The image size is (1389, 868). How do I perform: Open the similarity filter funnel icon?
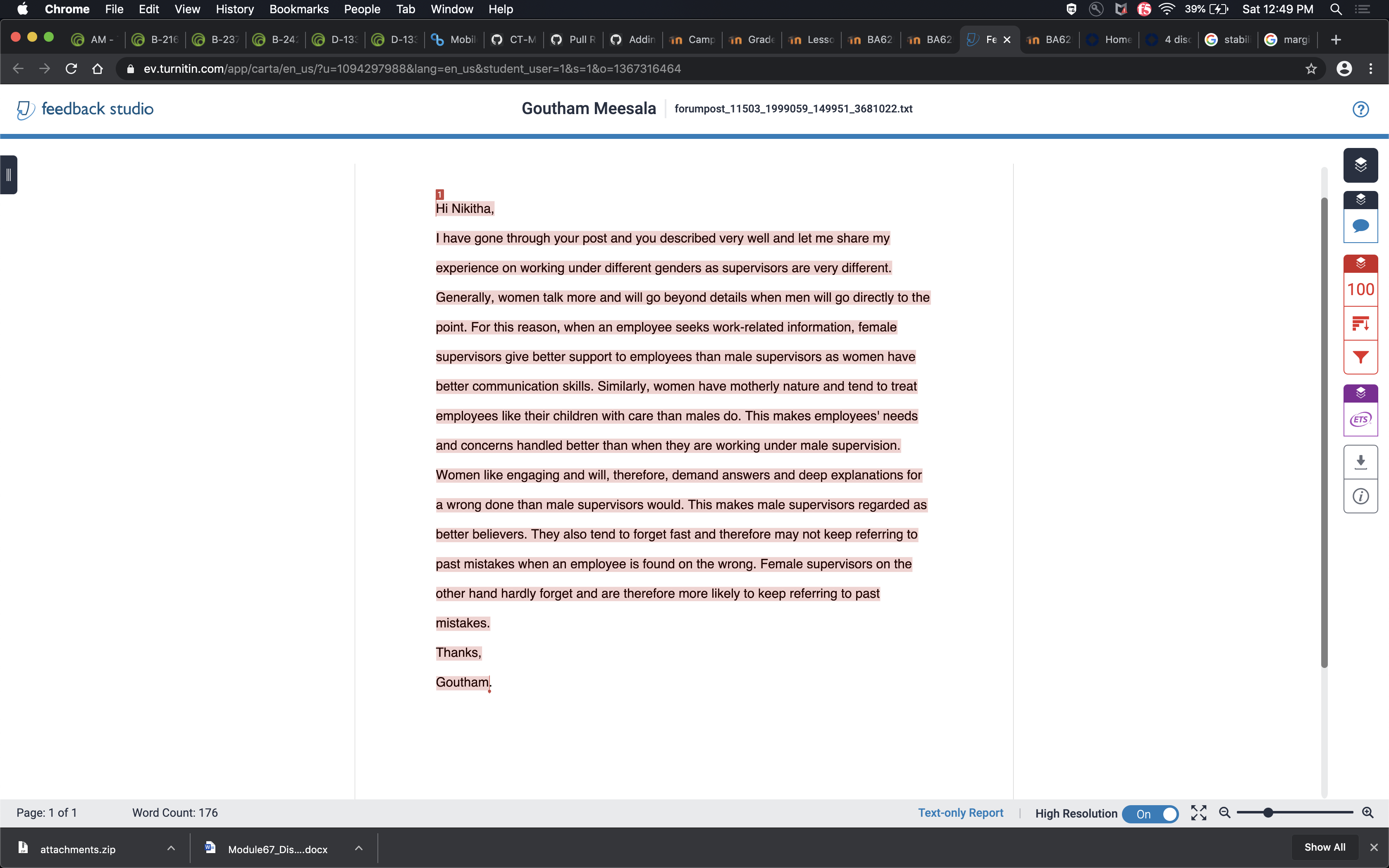(1360, 358)
